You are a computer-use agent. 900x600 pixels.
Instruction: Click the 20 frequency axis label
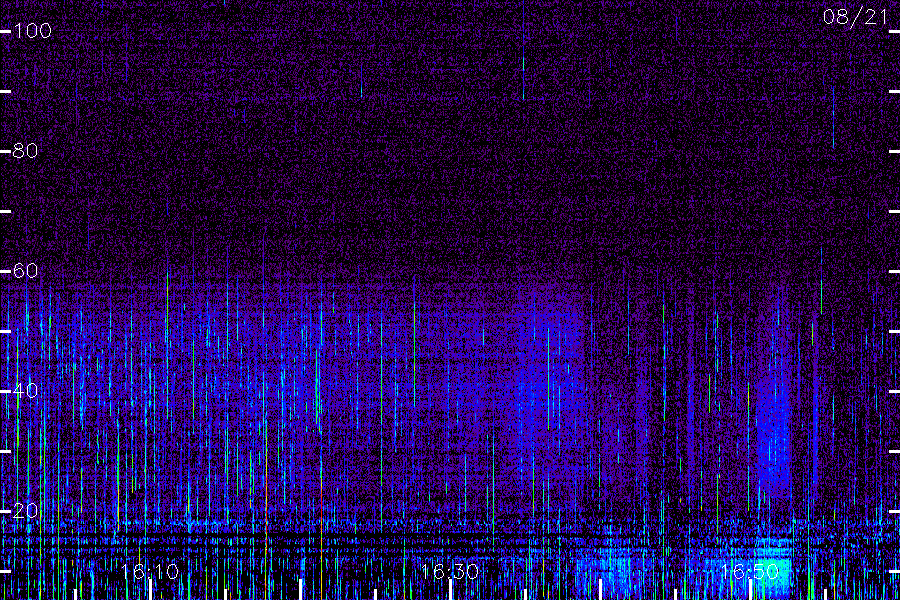[25, 510]
